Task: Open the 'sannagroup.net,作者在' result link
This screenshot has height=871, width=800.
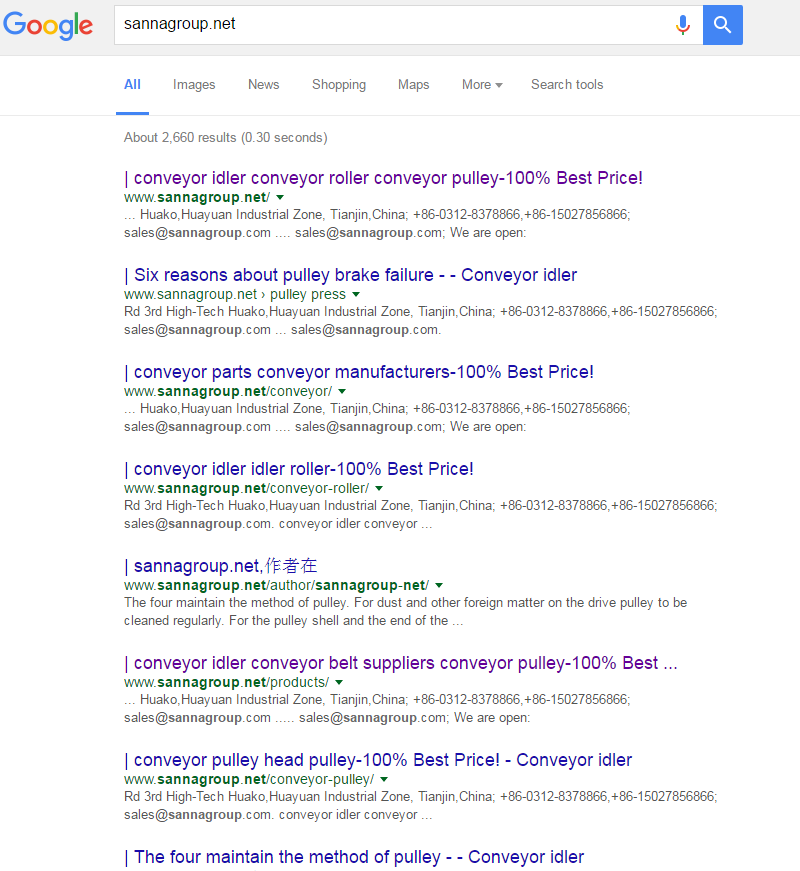Action: [x=221, y=565]
